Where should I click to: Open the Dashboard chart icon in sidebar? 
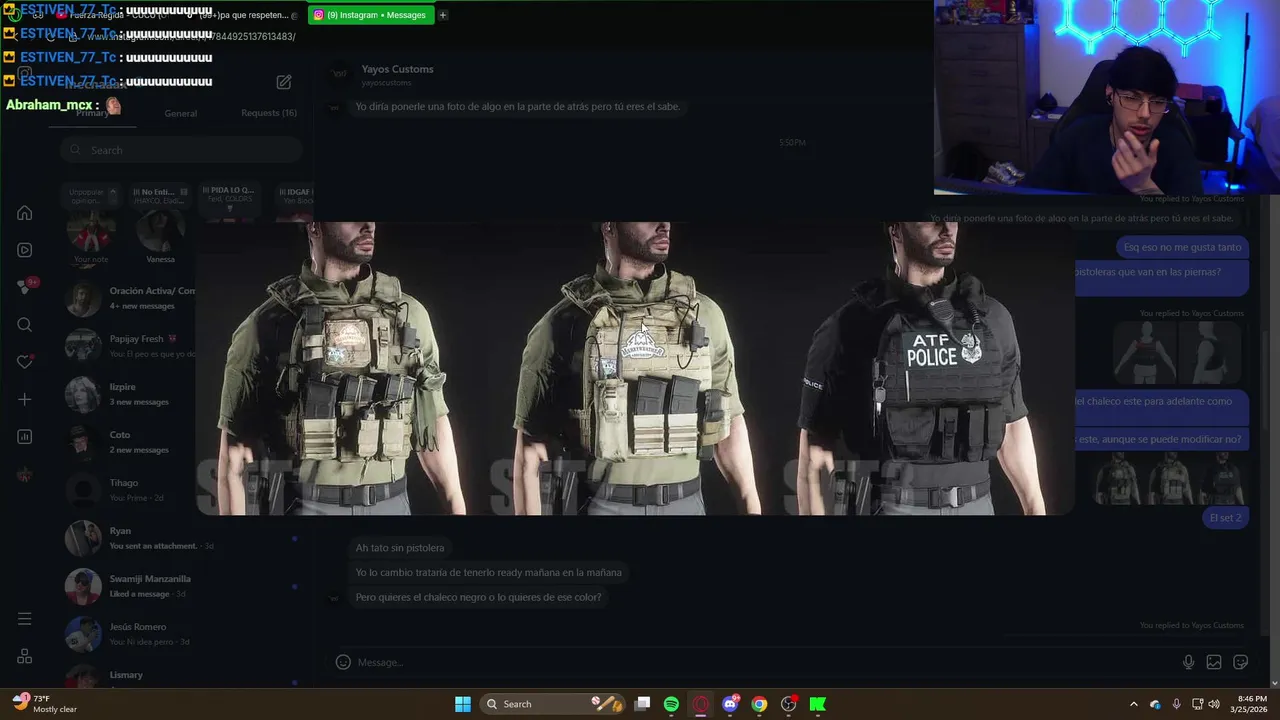(x=25, y=437)
